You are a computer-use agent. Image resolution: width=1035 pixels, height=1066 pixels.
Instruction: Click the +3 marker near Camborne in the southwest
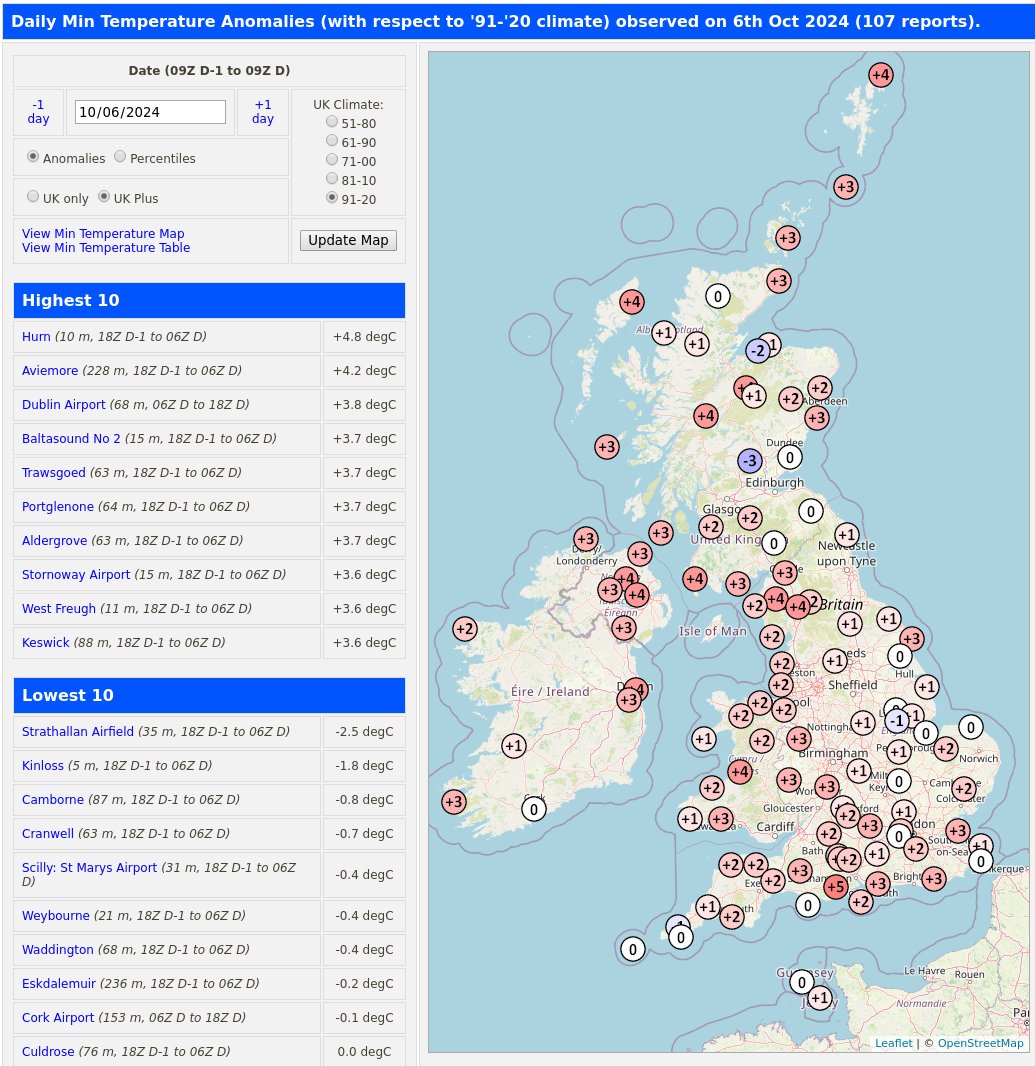[454, 802]
